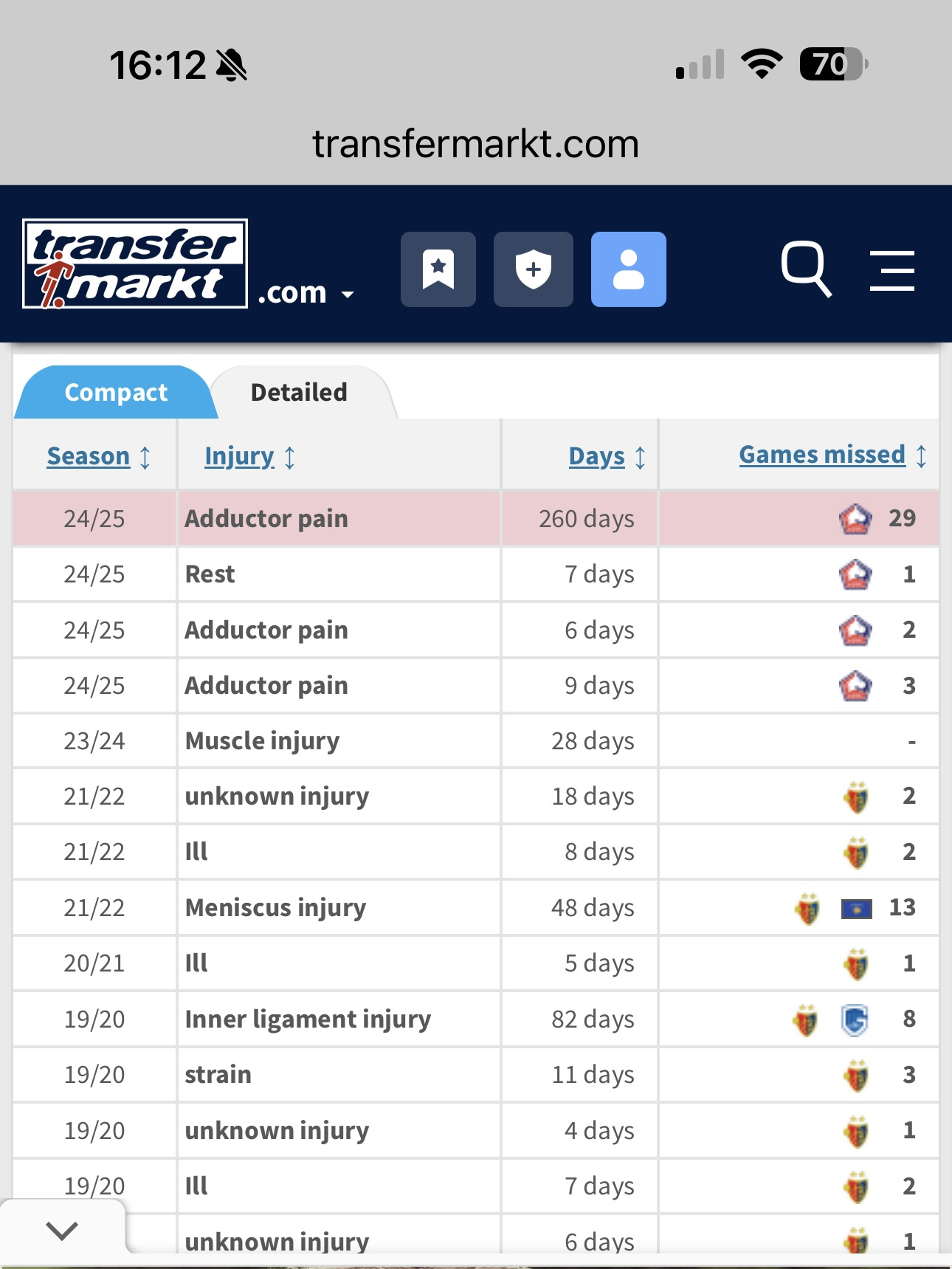Click Kosovo flag icon in Meniscus injury row
The width and height of the screenshot is (952, 1269).
click(857, 908)
